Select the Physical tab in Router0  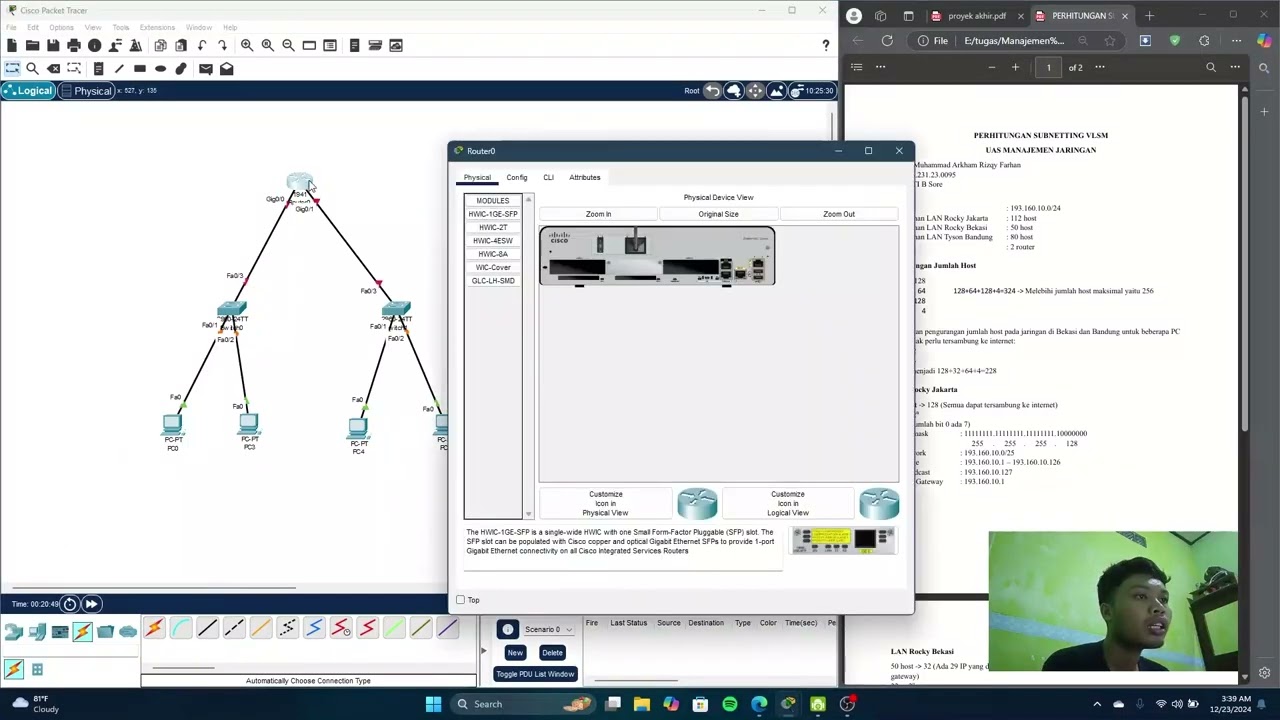pyautogui.click(x=477, y=177)
